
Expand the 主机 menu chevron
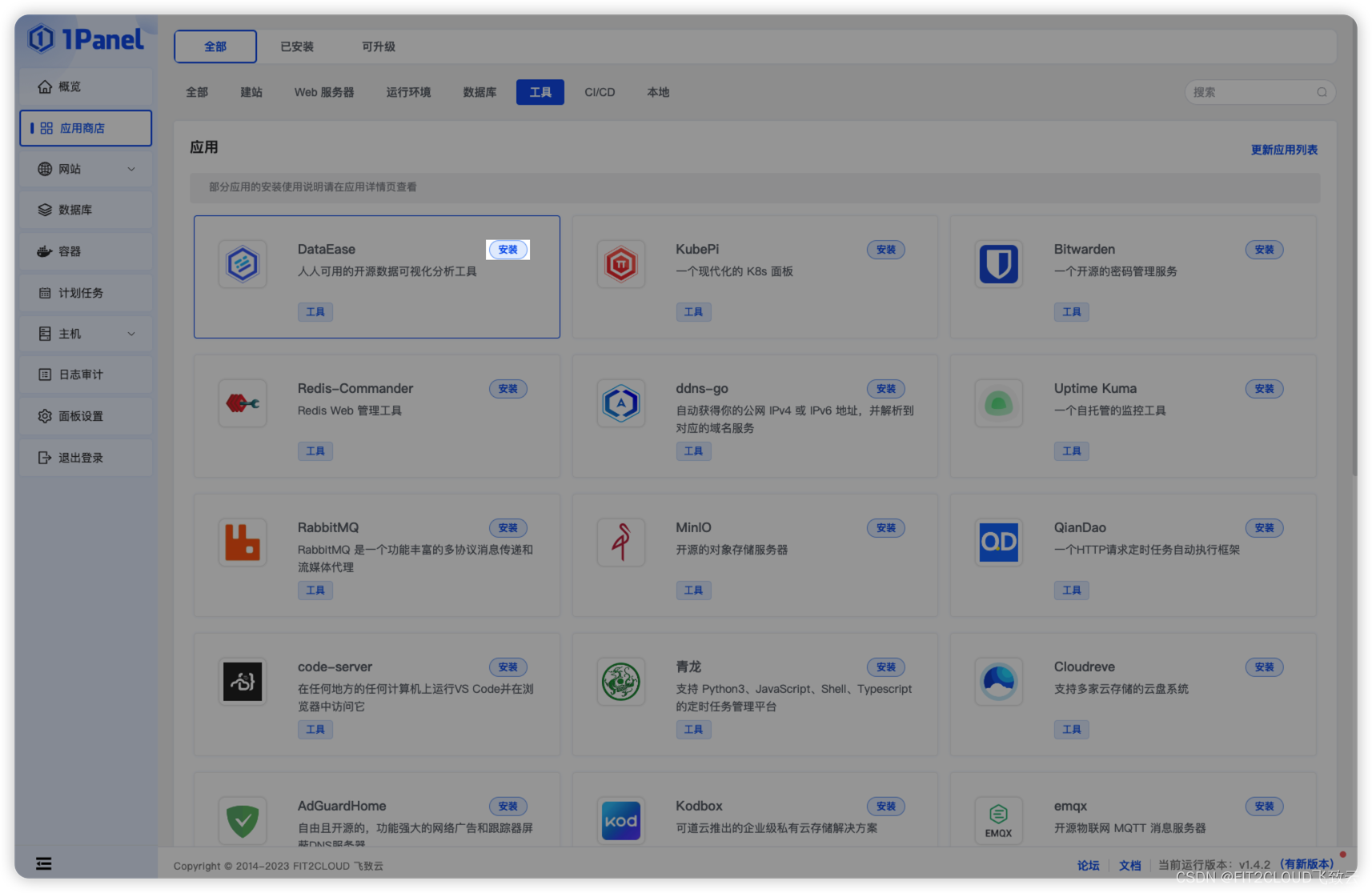coord(131,334)
